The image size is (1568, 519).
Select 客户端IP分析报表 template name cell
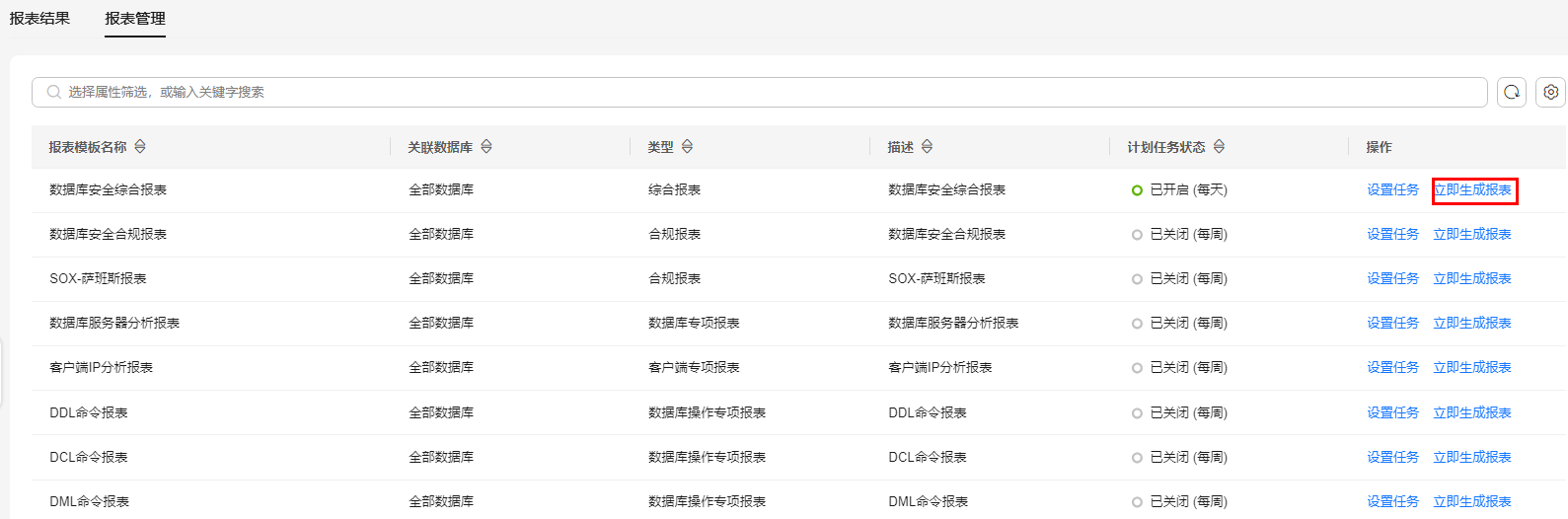click(x=101, y=367)
